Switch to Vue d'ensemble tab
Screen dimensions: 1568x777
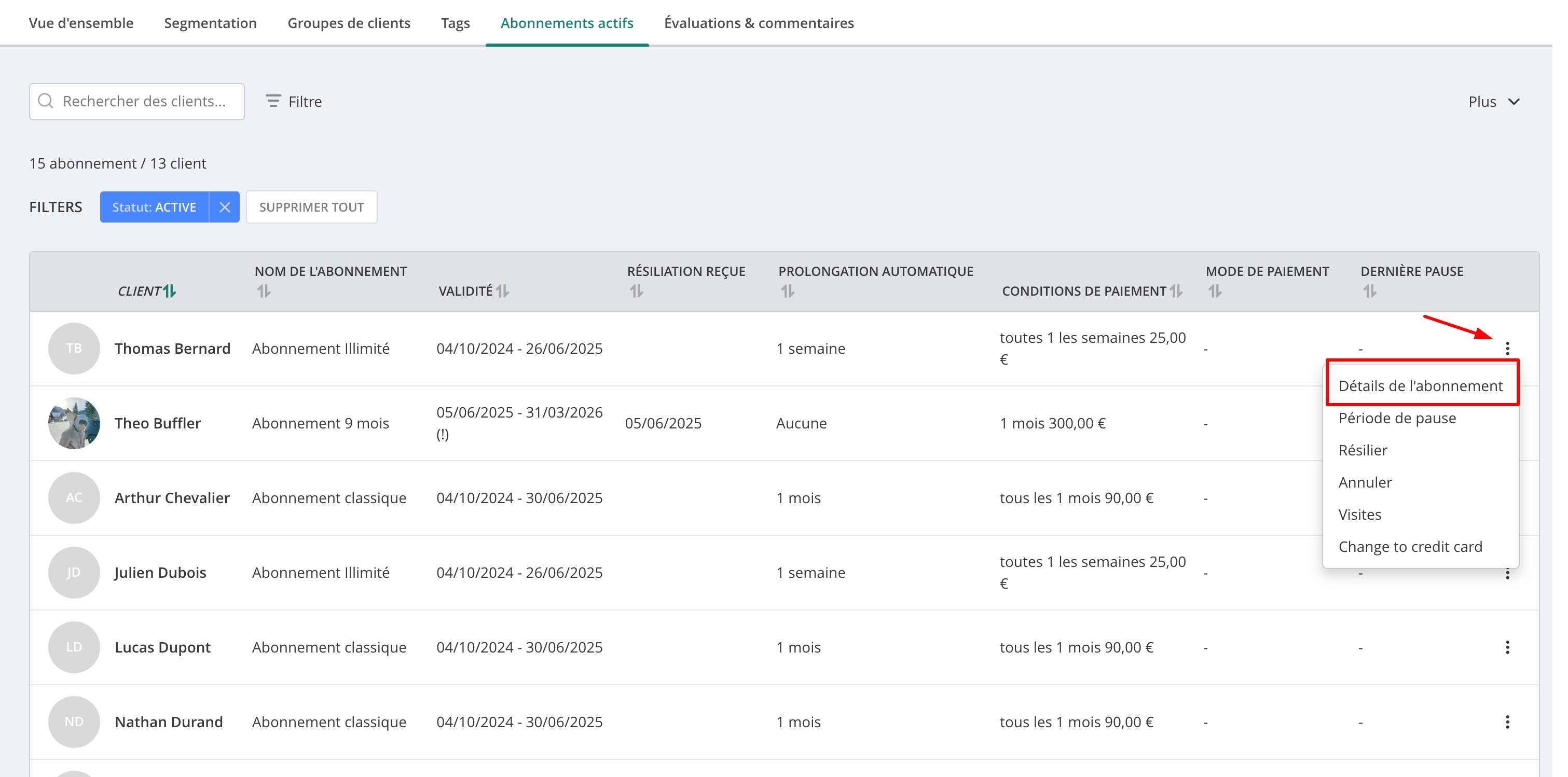point(81,23)
